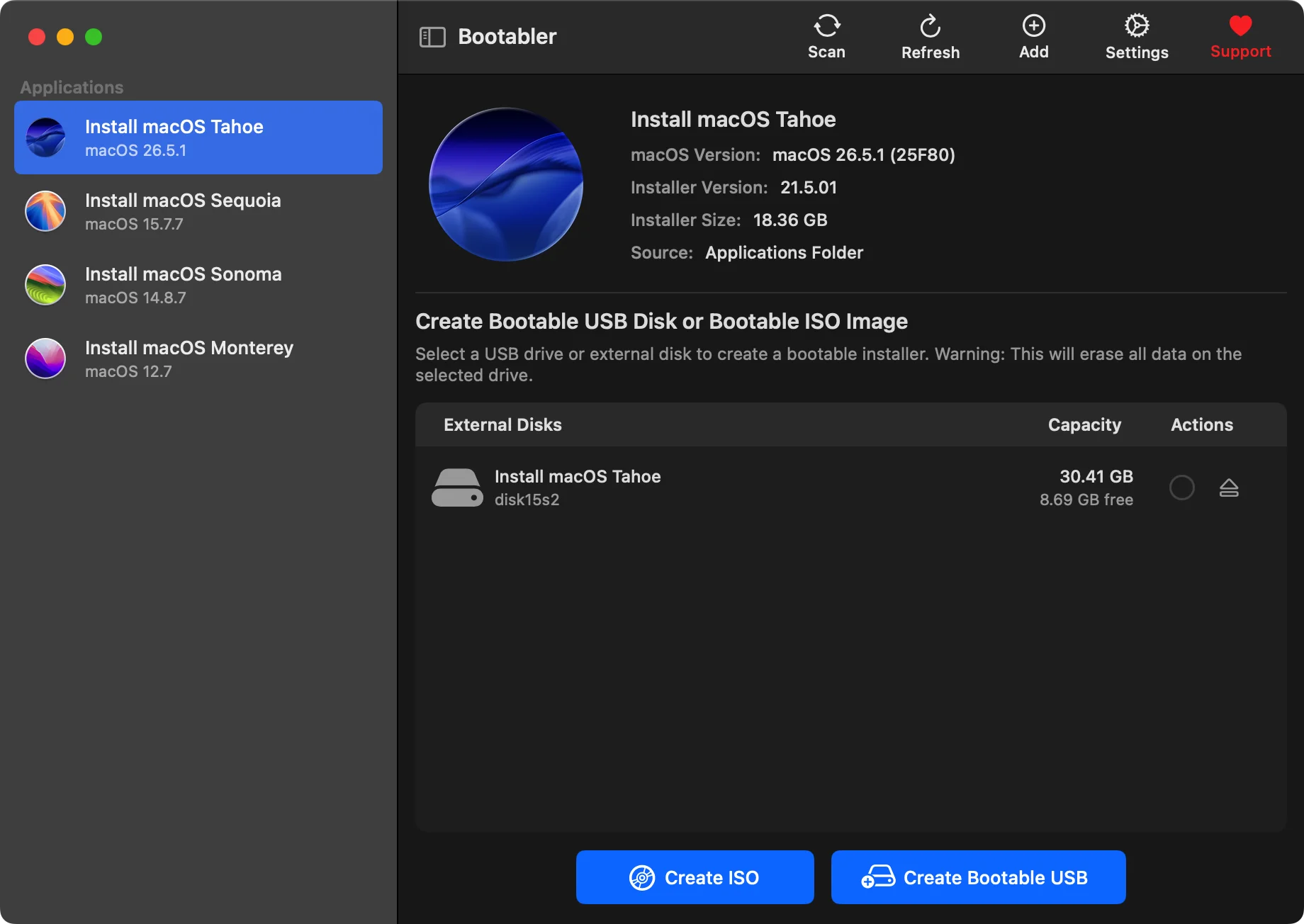Click the external drive icon for disk15s2

coord(457,488)
